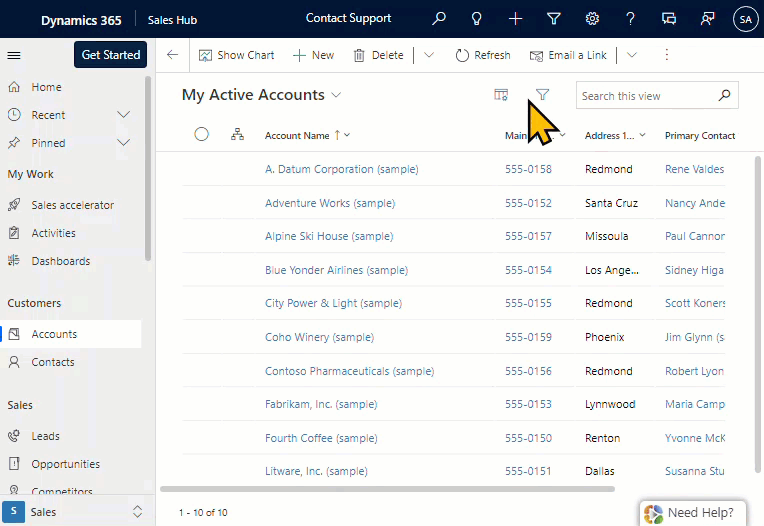Collapse the hamburger navigation menu
Screen dimensions: 764x526
[14, 55]
